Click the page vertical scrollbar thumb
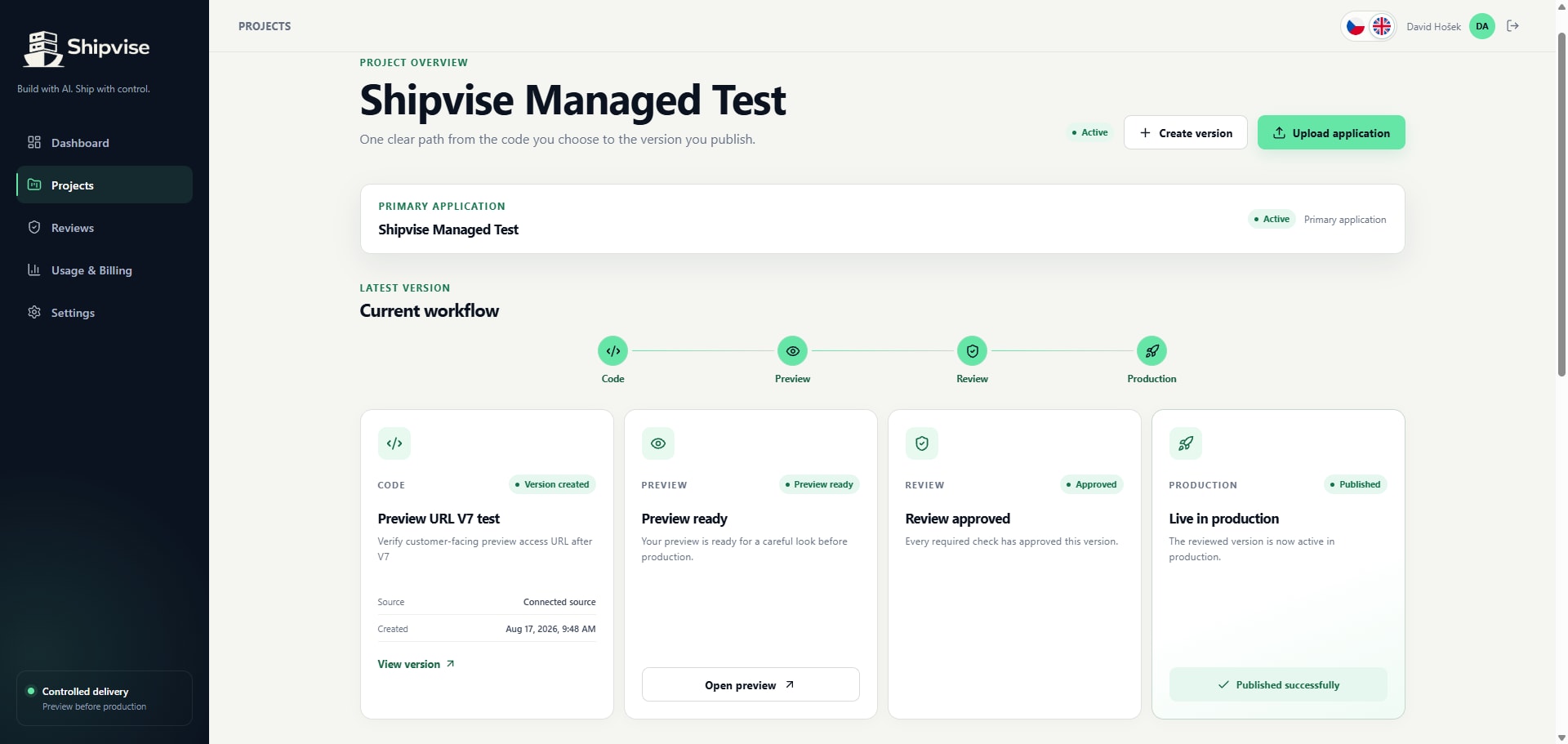Viewport: 1568px width, 744px height. pyautogui.click(x=1561, y=204)
